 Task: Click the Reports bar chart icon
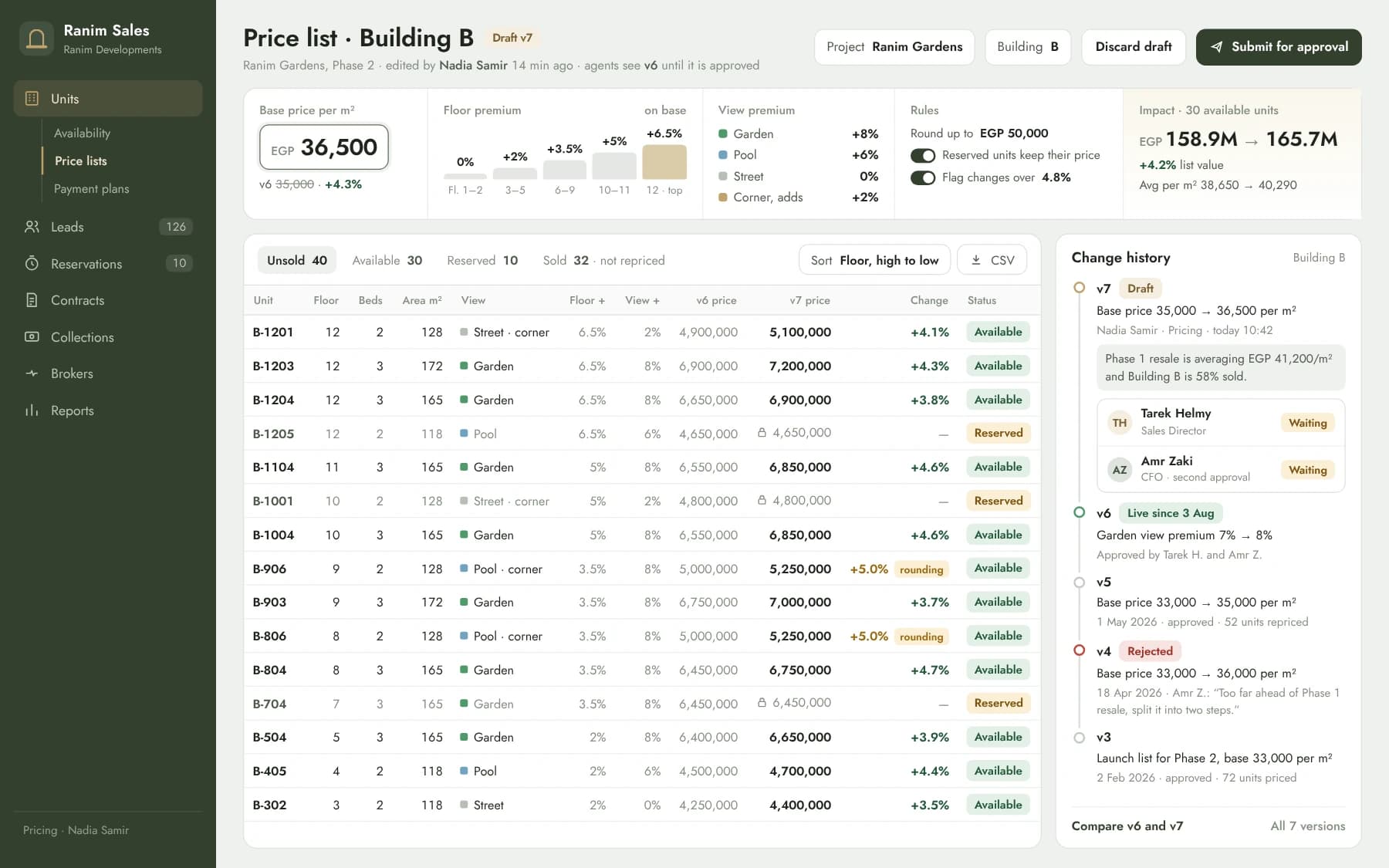pos(32,410)
